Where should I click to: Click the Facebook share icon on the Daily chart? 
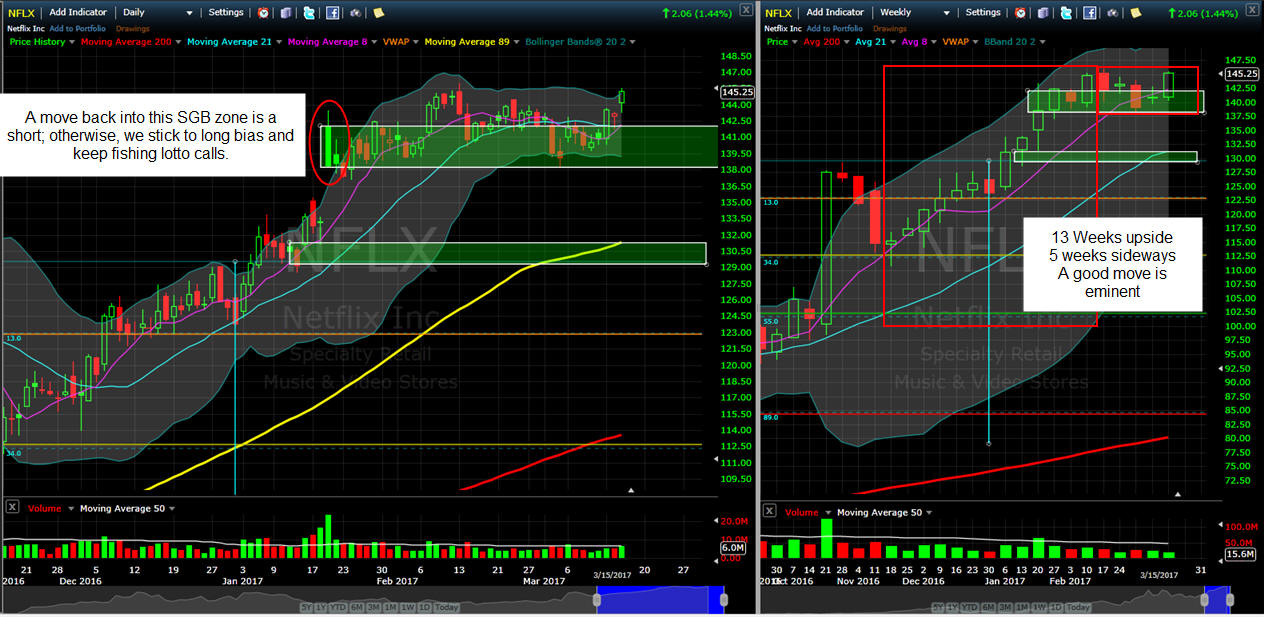click(x=332, y=13)
